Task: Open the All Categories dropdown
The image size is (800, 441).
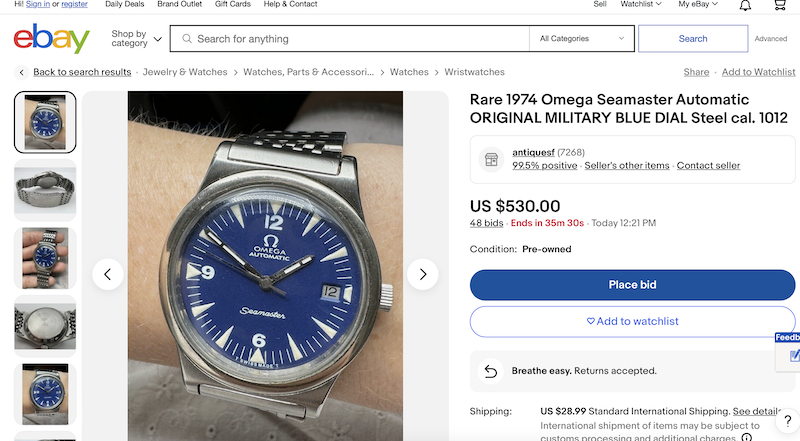Action: (582, 39)
